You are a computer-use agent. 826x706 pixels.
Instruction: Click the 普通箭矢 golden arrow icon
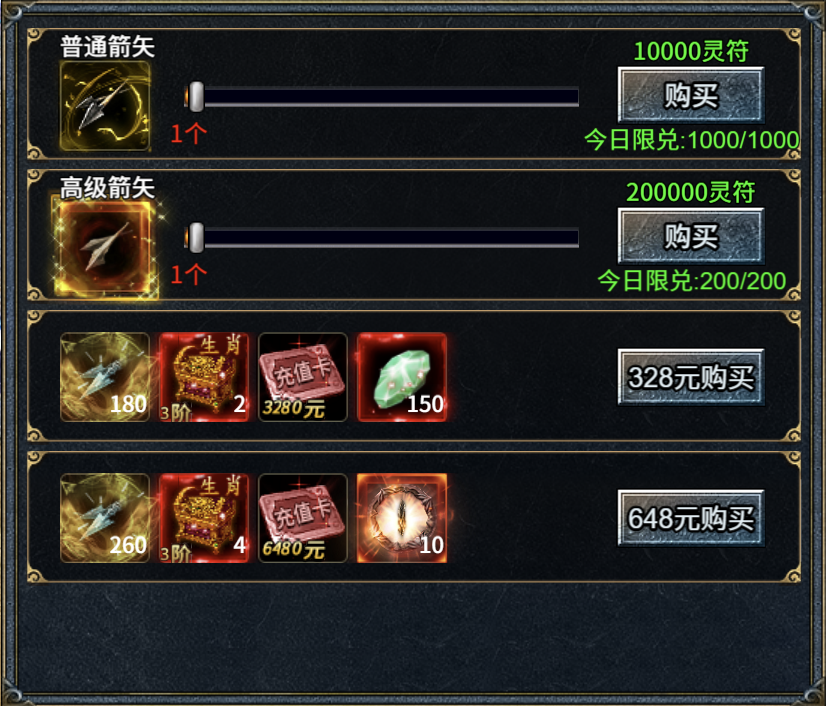(x=105, y=106)
